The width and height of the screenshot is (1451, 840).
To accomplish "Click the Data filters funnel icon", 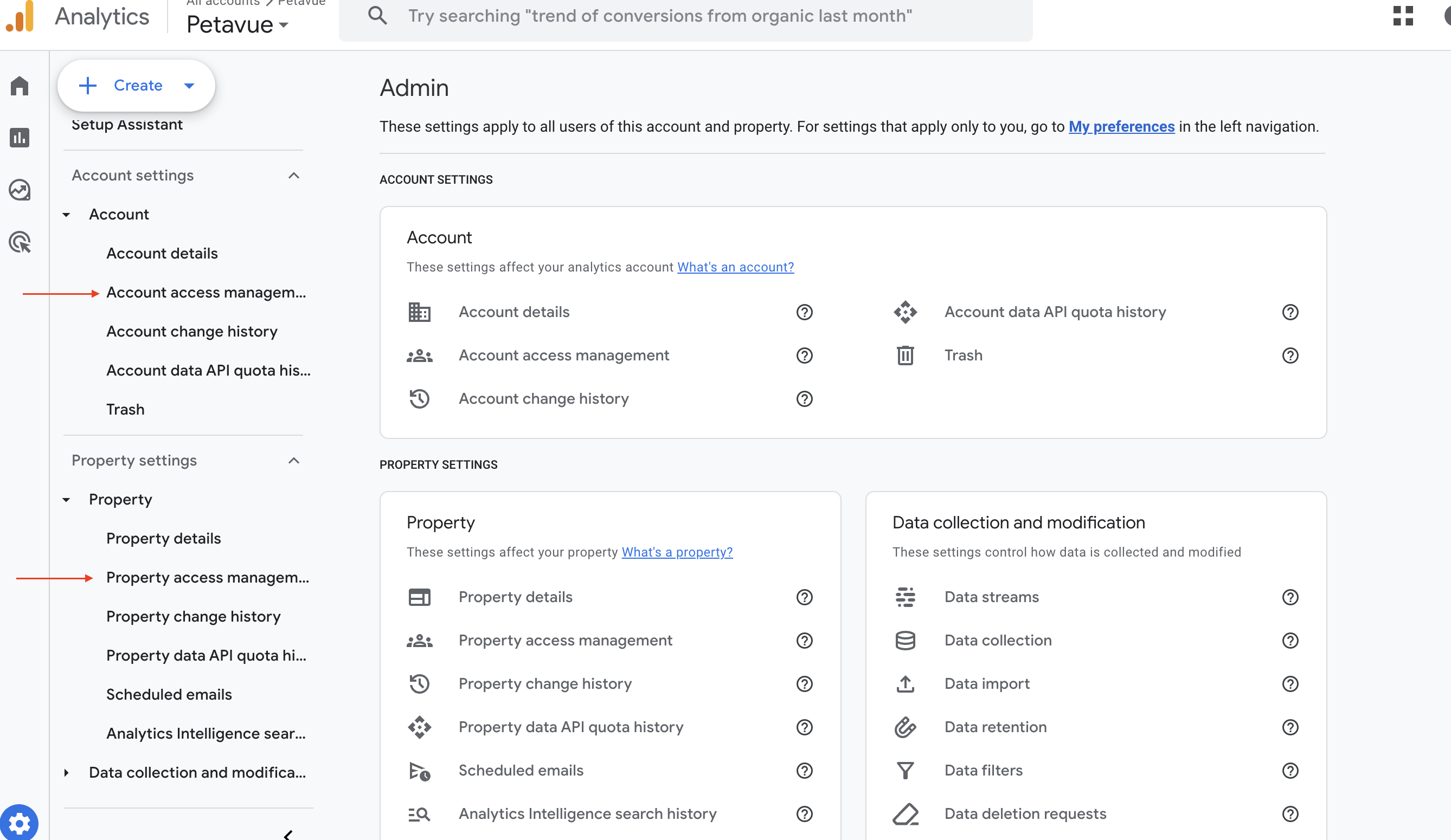I will tap(905, 771).
